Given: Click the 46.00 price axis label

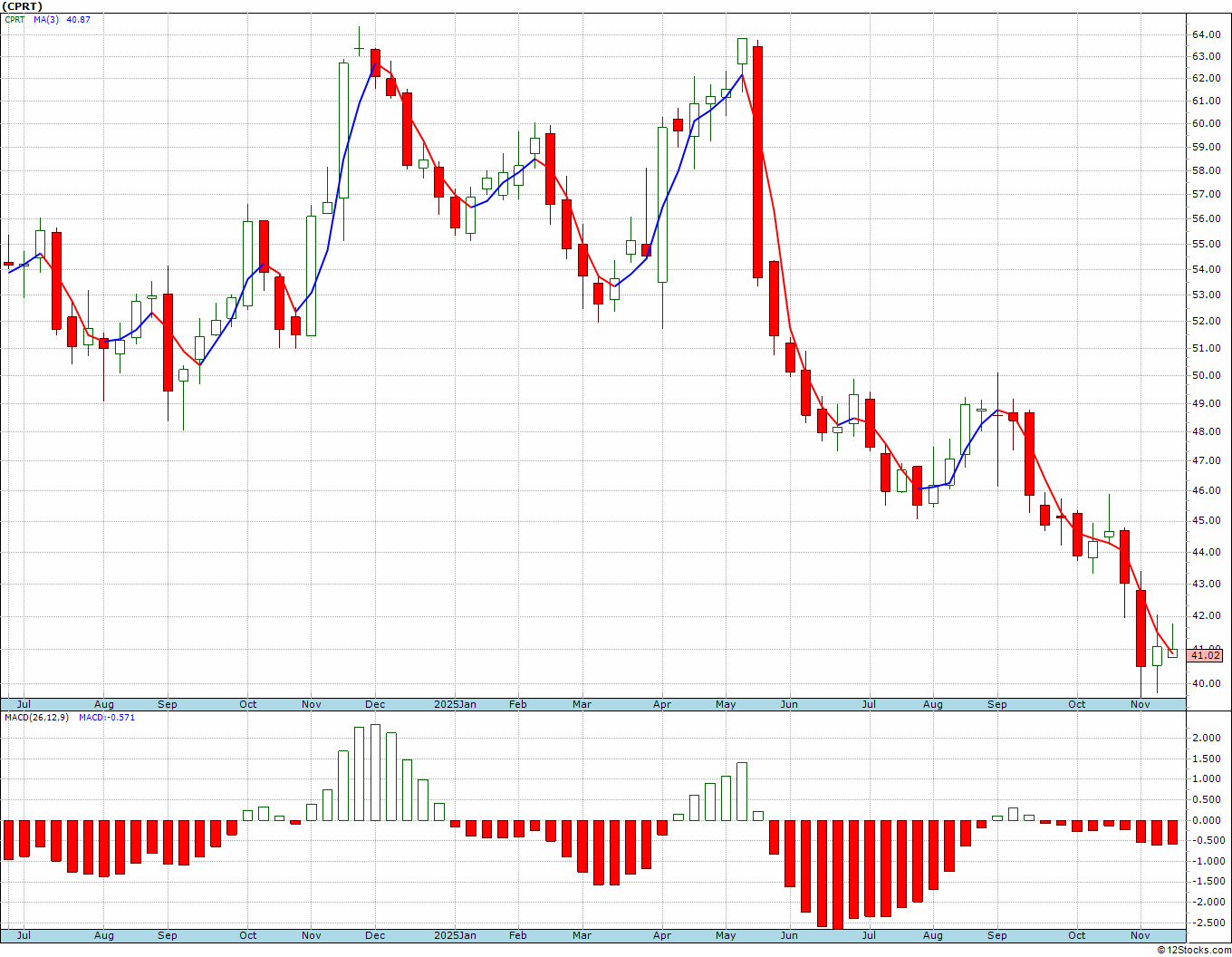Looking at the screenshot, I should pyautogui.click(x=1205, y=491).
